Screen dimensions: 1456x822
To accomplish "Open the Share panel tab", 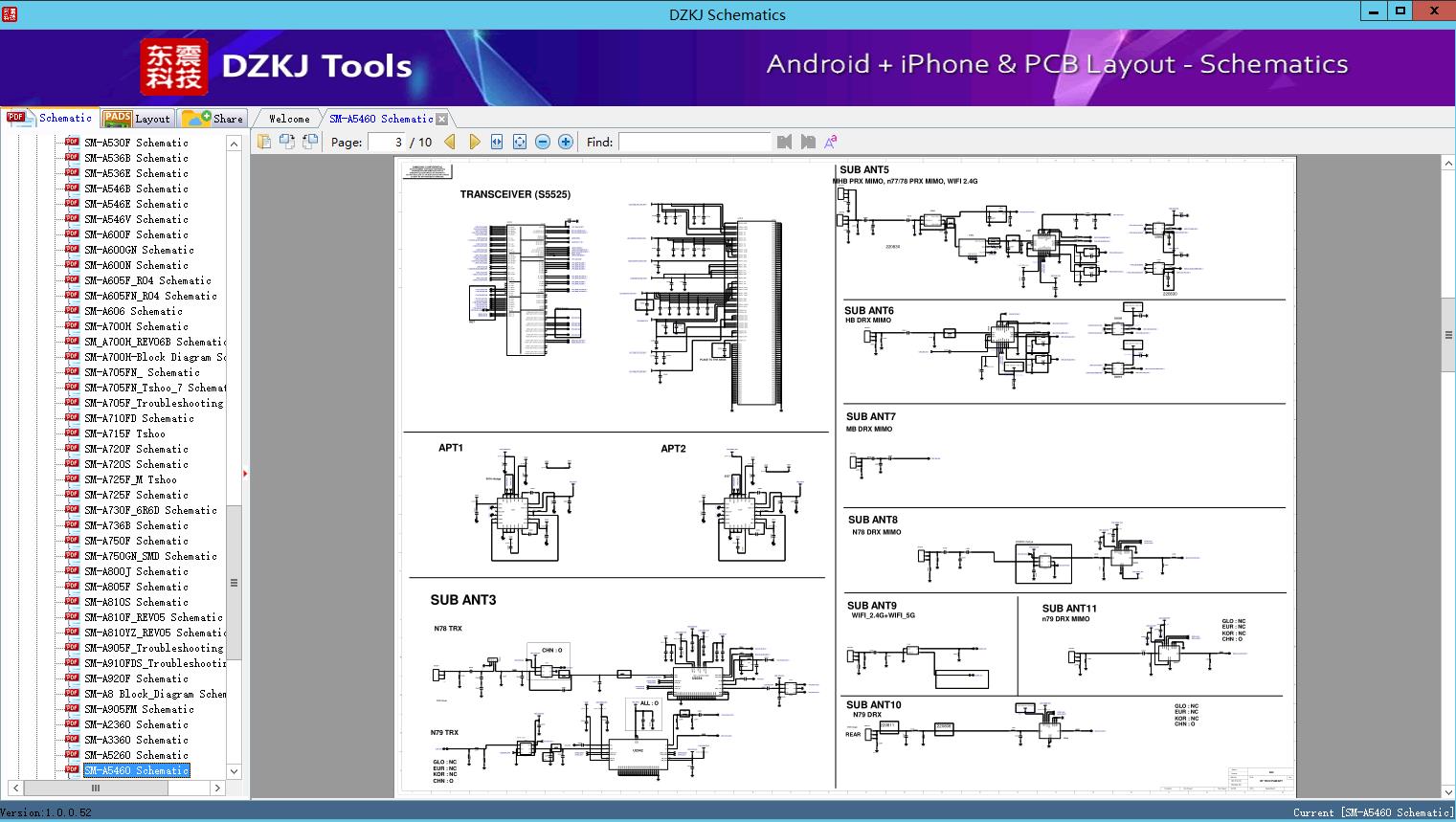I will [x=213, y=119].
